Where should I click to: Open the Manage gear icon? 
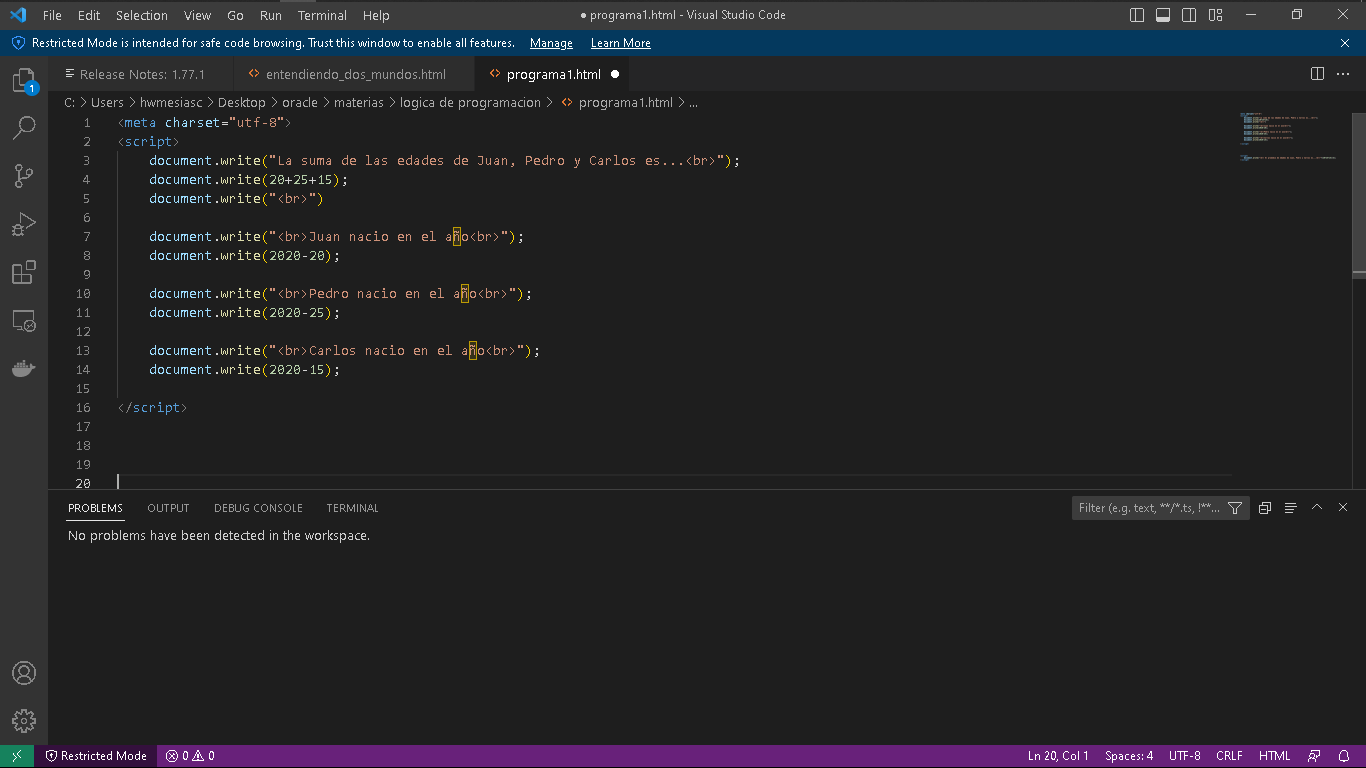pyautogui.click(x=24, y=721)
